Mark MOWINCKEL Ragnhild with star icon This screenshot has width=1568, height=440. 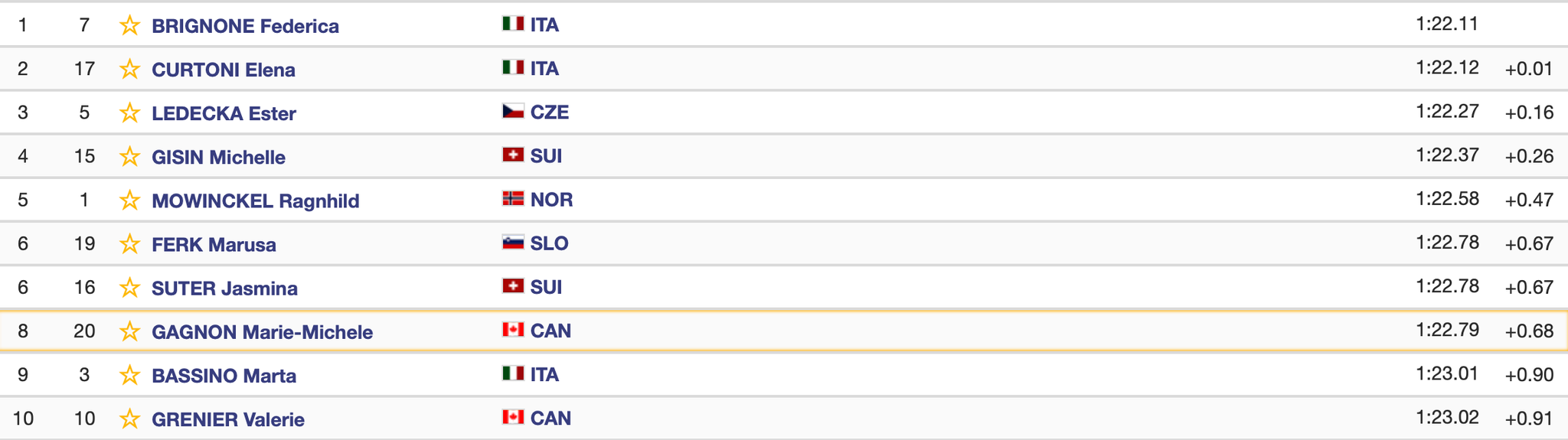pos(129,200)
